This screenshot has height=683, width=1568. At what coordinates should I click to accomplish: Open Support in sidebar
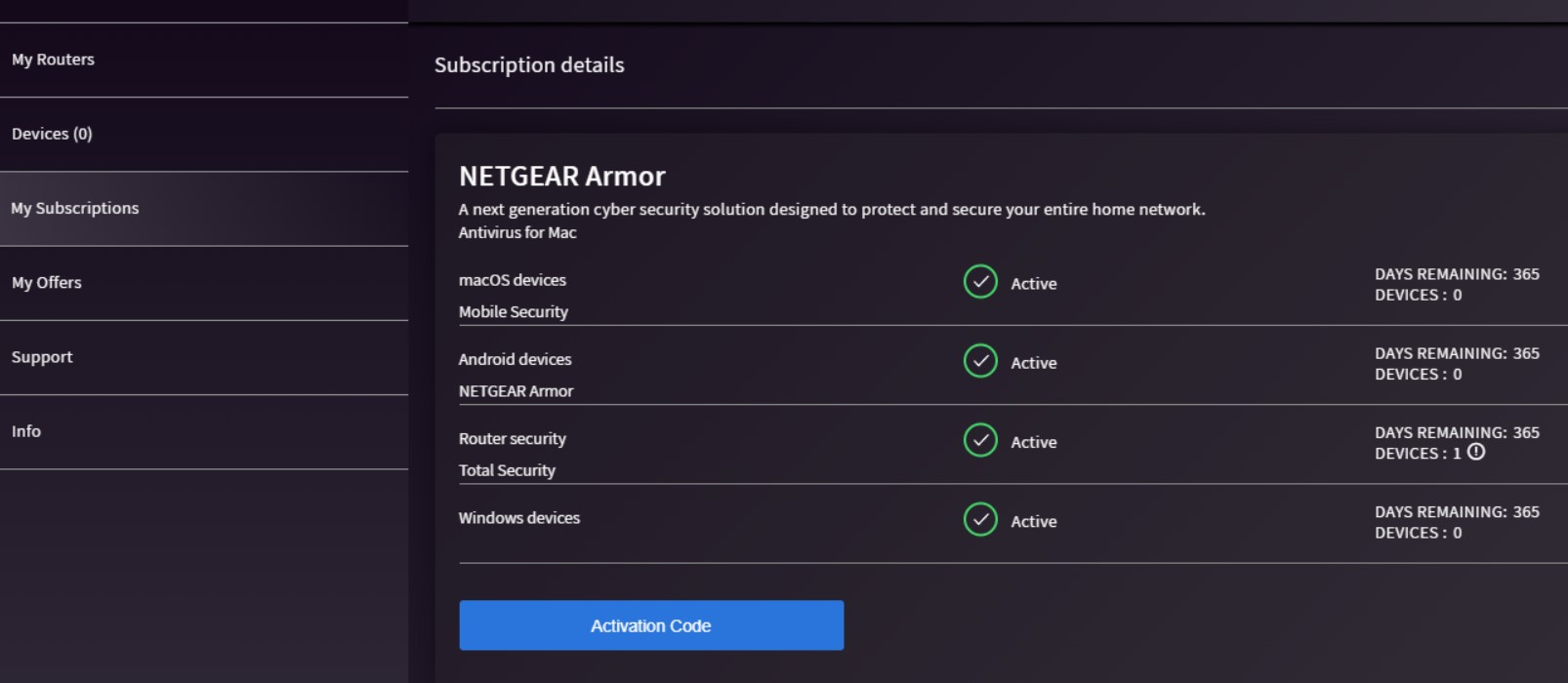coord(204,357)
